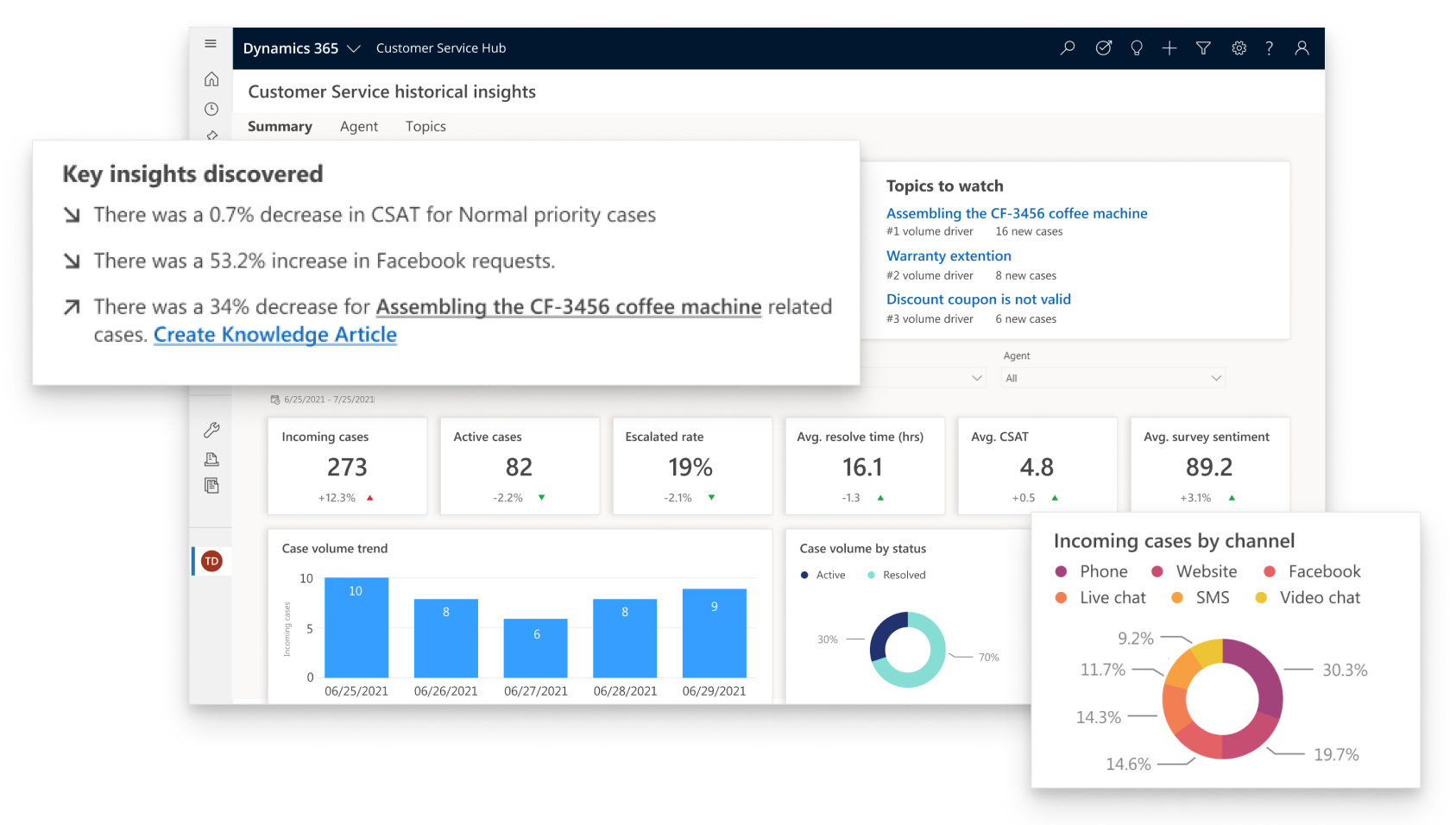Click the help question mark icon
The width and height of the screenshot is (1456, 825).
1269,48
